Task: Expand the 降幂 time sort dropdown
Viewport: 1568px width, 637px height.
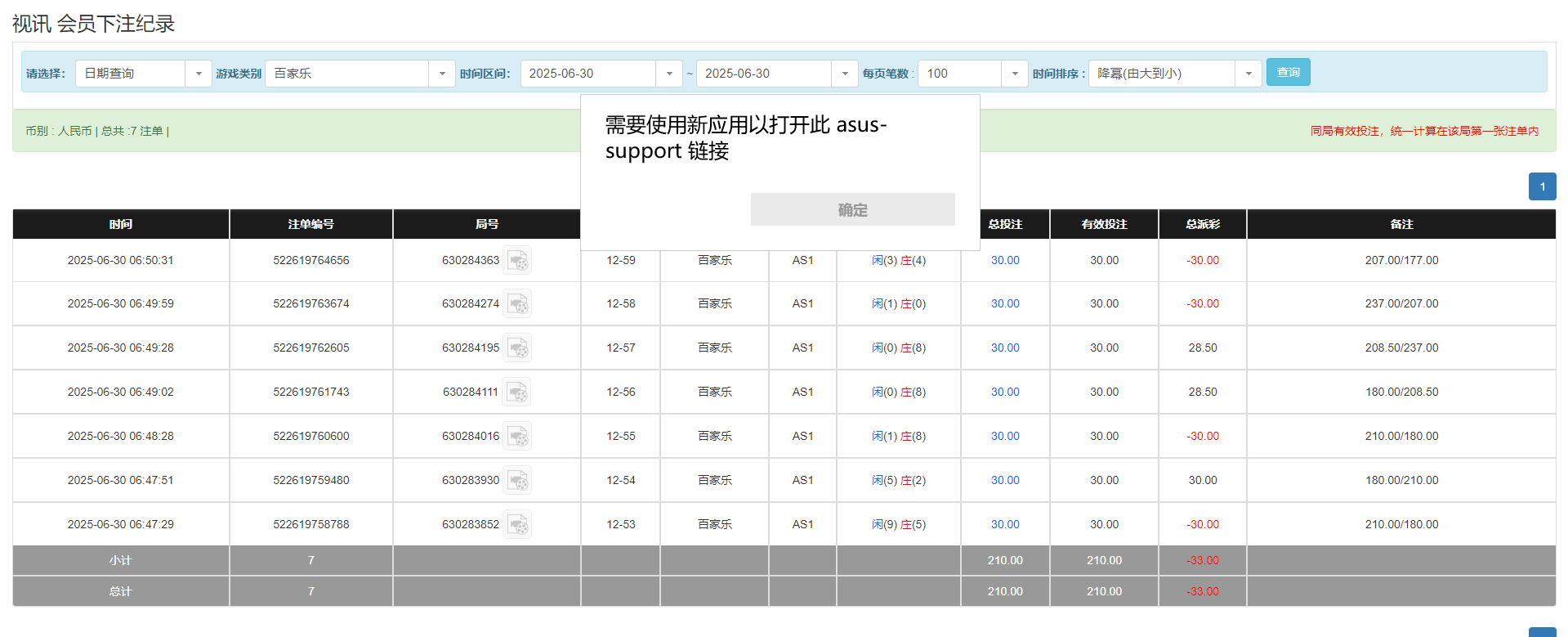Action: (x=1248, y=74)
